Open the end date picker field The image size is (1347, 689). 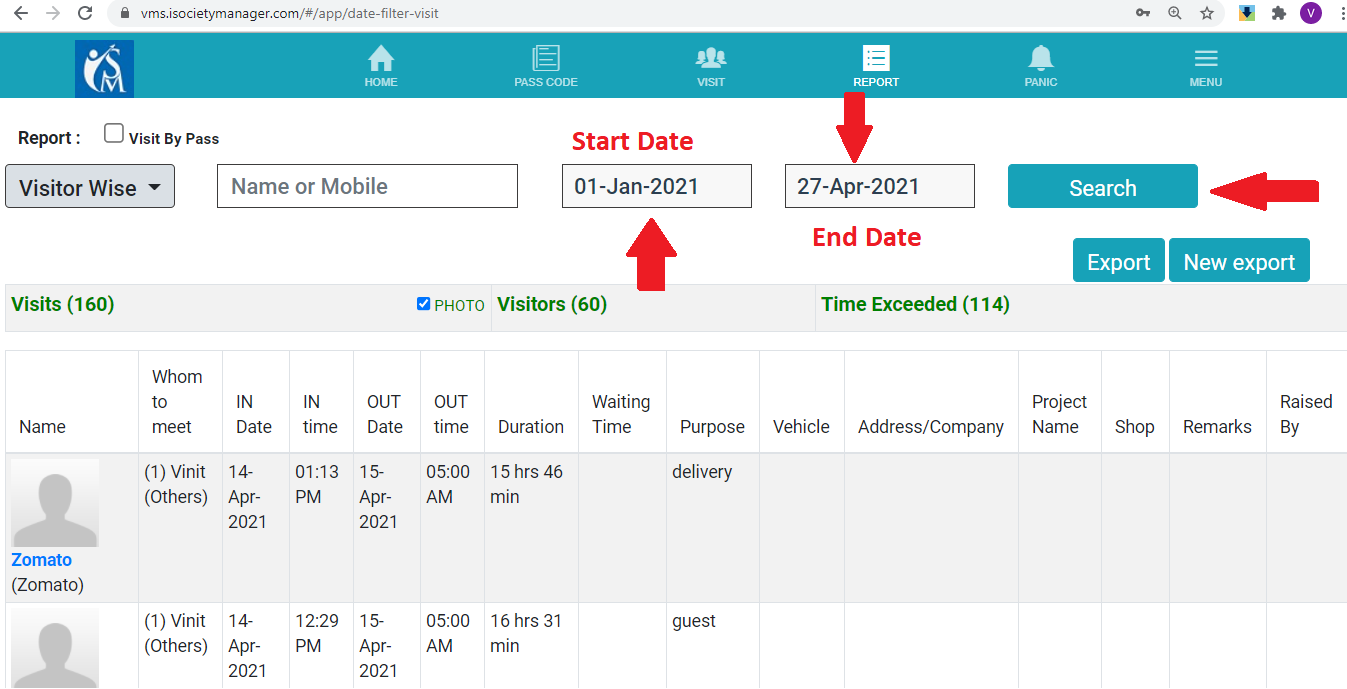click(x=879, y=187)
